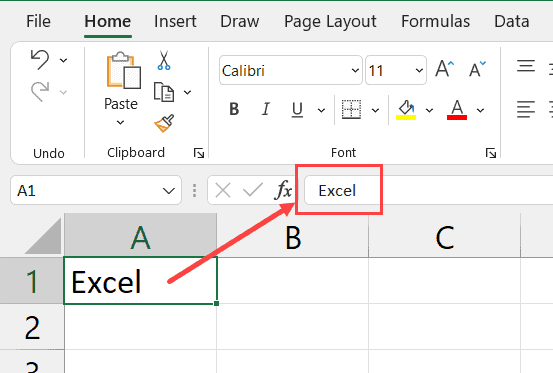Select row 2 header
Image resolution: width=553 pixels, height=373 pixels.
tap(32, 327)
